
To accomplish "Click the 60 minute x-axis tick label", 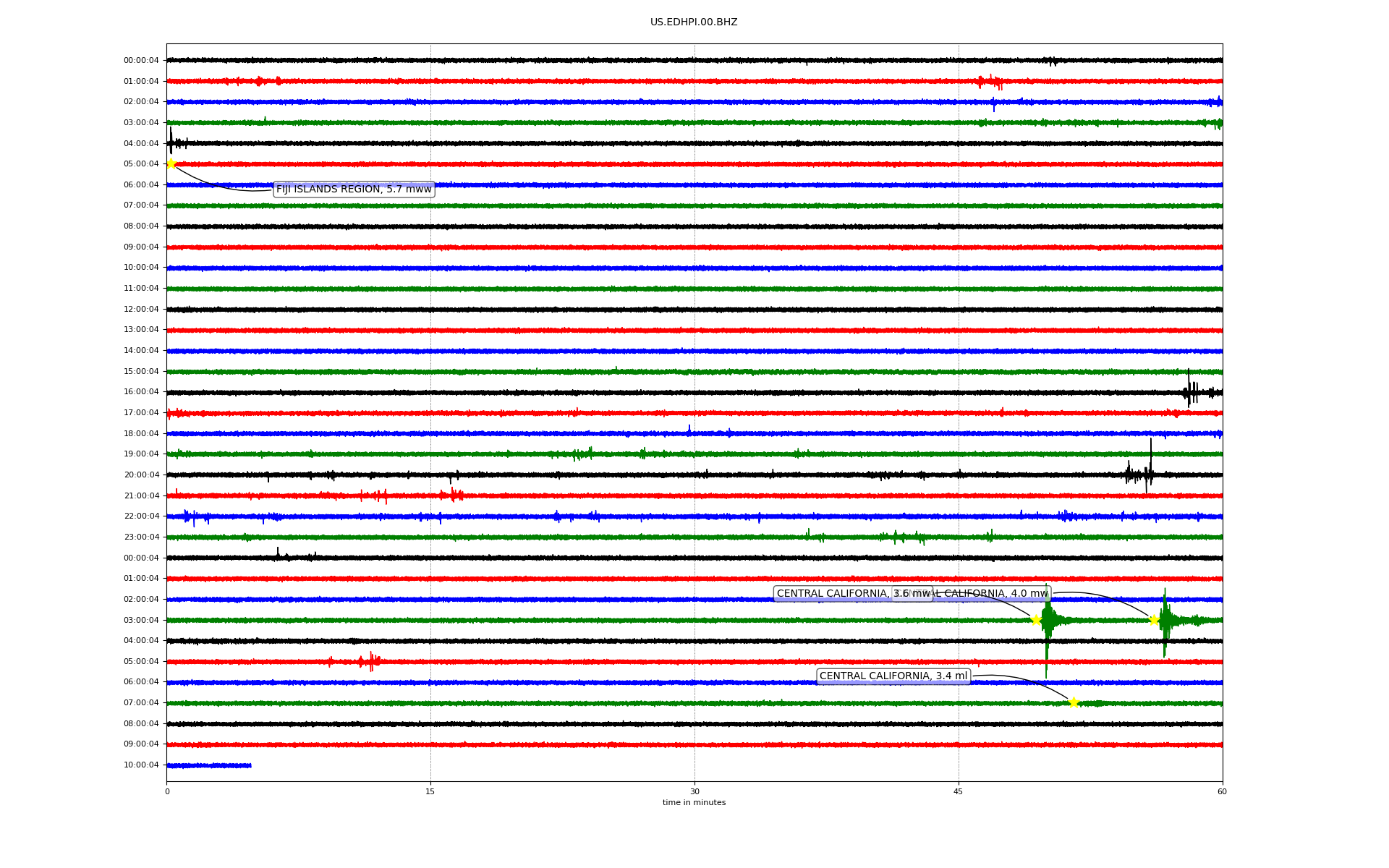I will tap(1221, 791).
